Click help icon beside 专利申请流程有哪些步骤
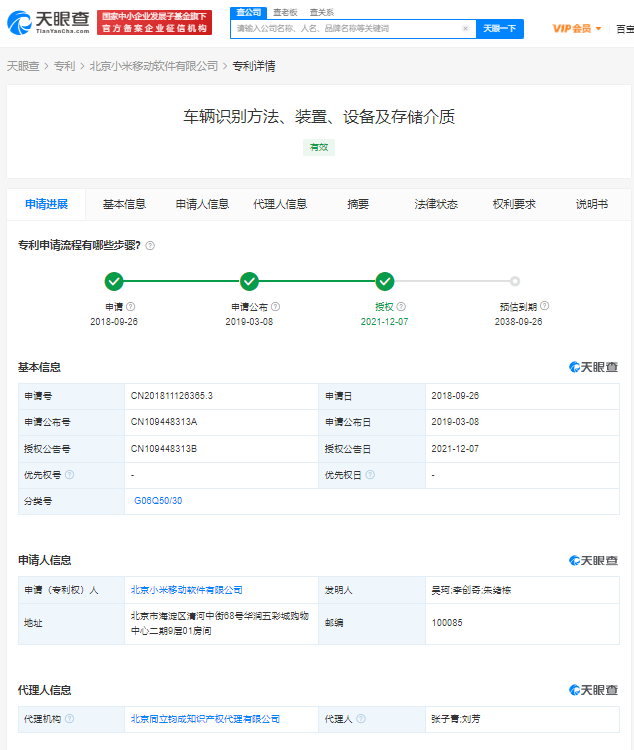Viewport: 634px width, 750px height. (150, 246)
